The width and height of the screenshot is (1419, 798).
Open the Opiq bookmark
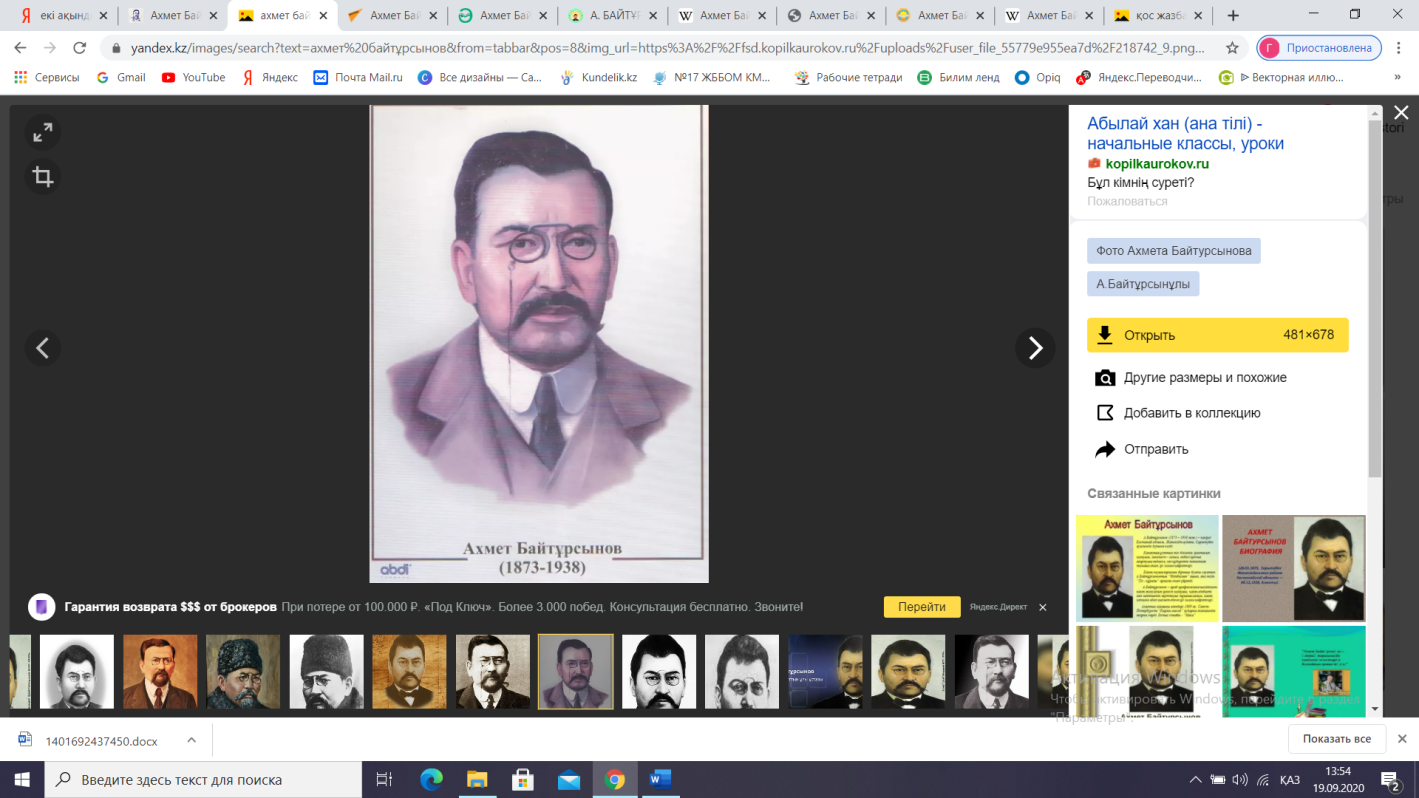(1037, 77)
